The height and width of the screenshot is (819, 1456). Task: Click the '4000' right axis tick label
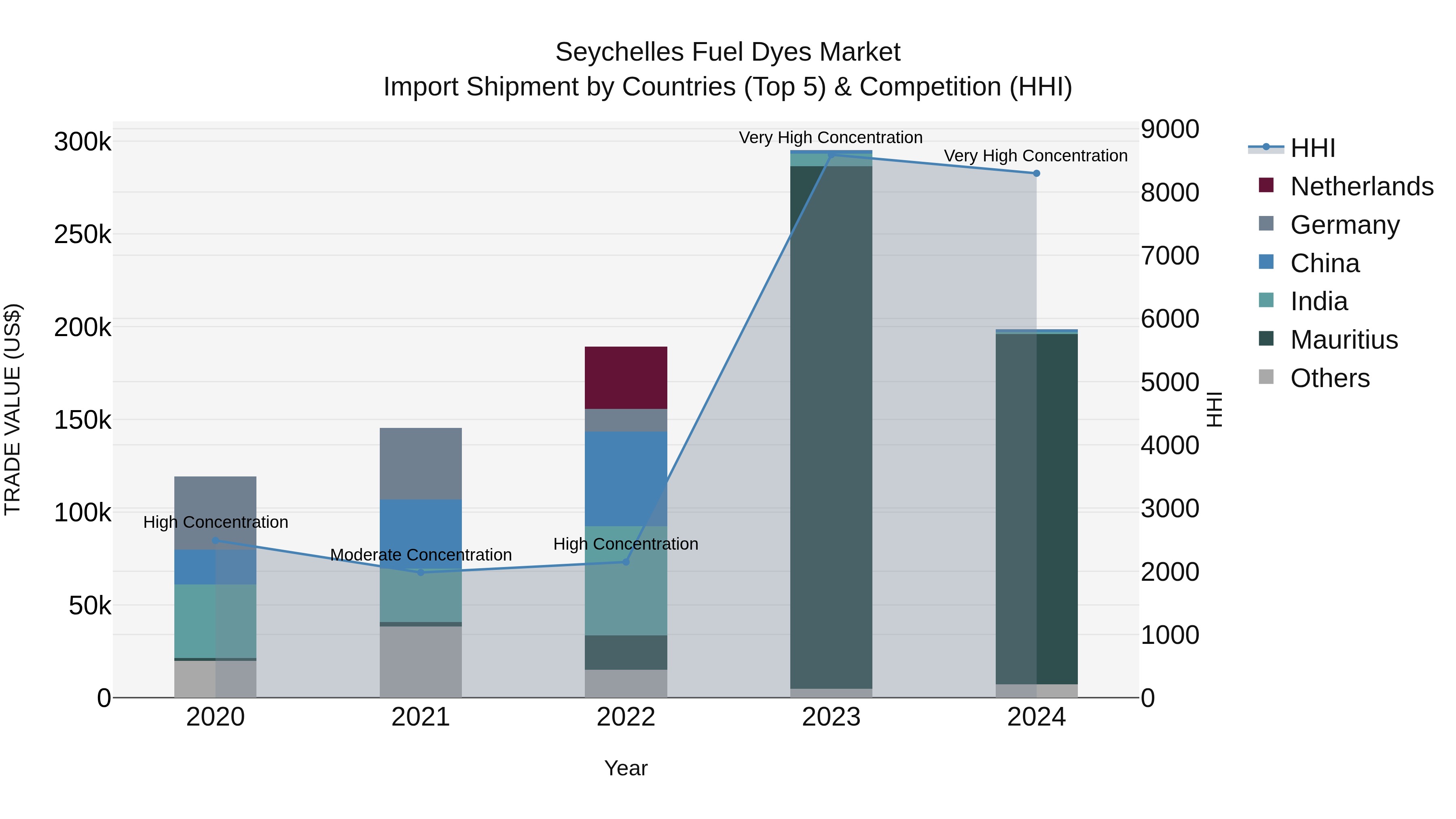pyautogui.click(x=1170, y=445)
